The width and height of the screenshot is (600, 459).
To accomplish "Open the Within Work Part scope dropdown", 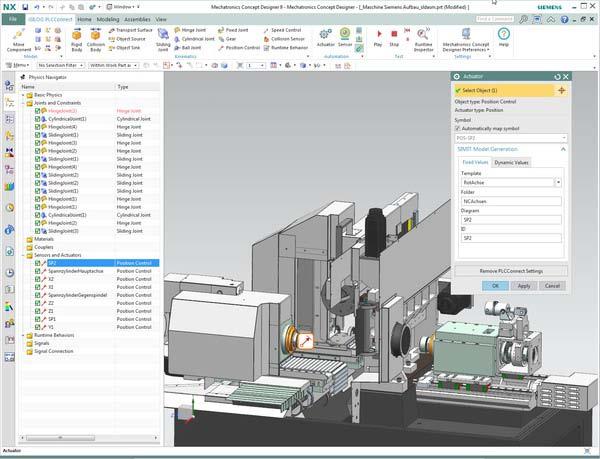I will coord(114,65).
